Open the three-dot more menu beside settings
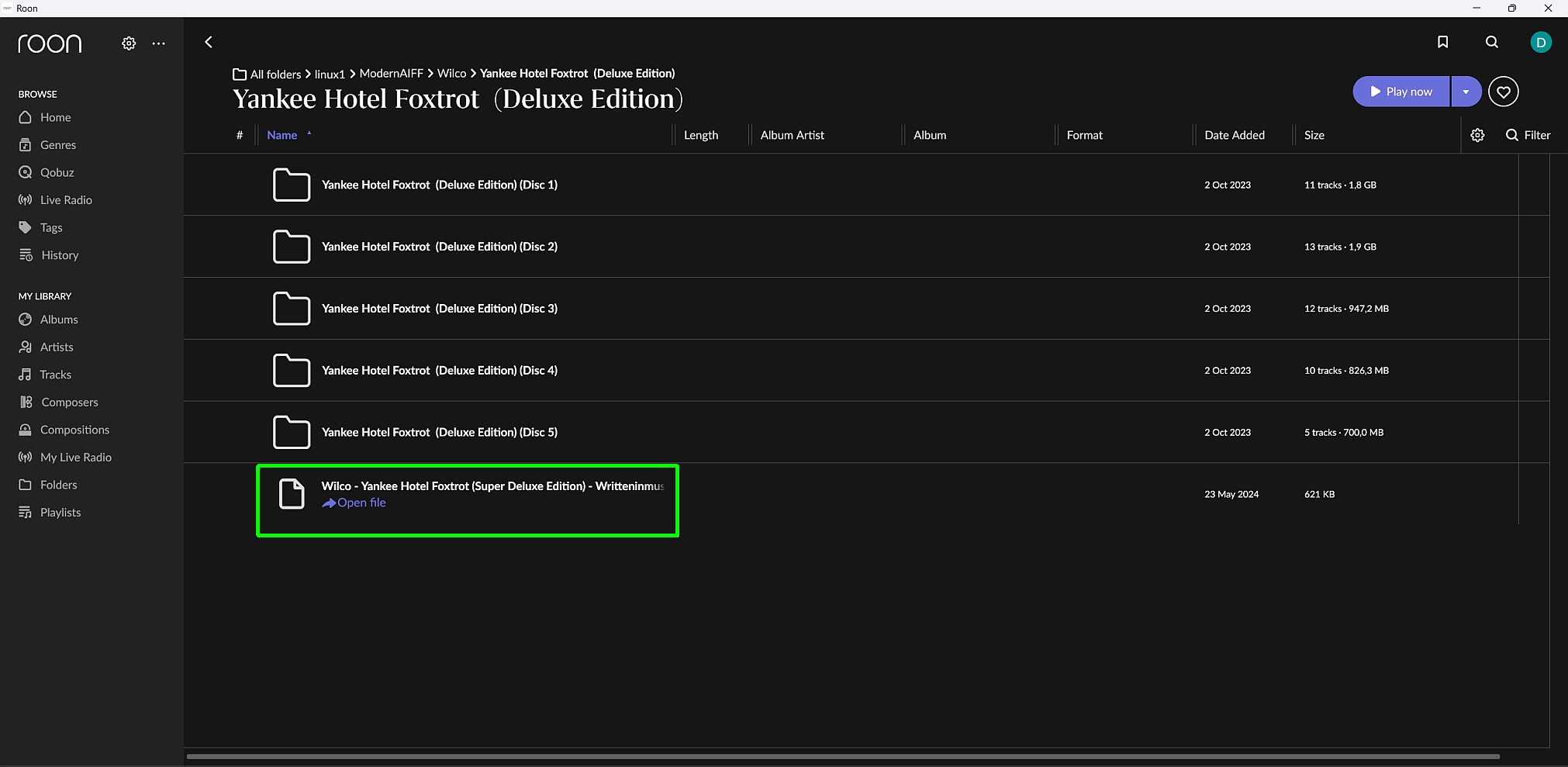Screen dimensions: 1568x767 coord(158,43)
